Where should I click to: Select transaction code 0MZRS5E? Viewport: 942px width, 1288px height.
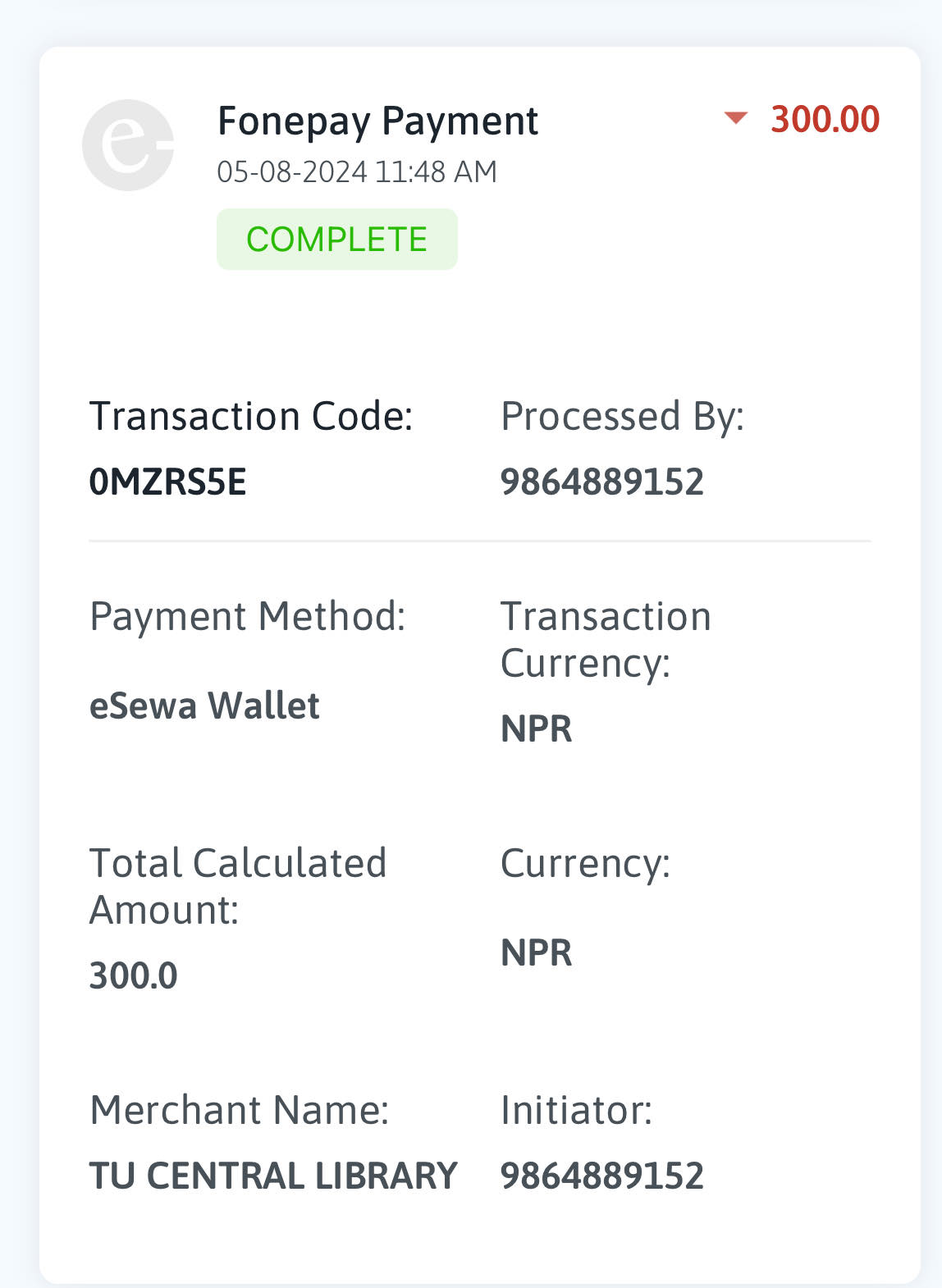pyautogui.click(x=167, y=482)
